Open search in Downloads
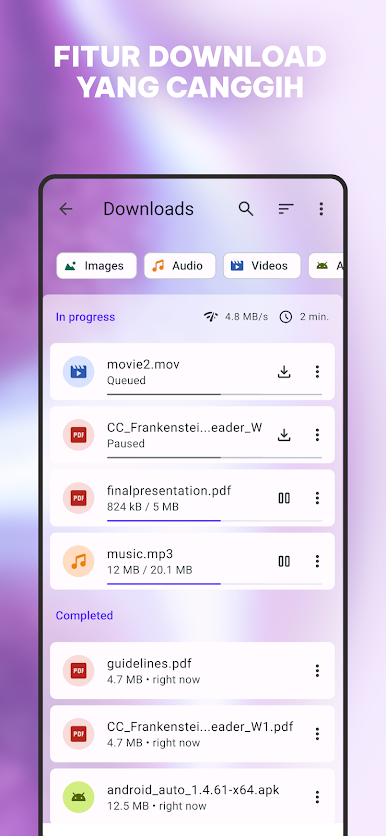The image size is (386, 836). [246, 209]
